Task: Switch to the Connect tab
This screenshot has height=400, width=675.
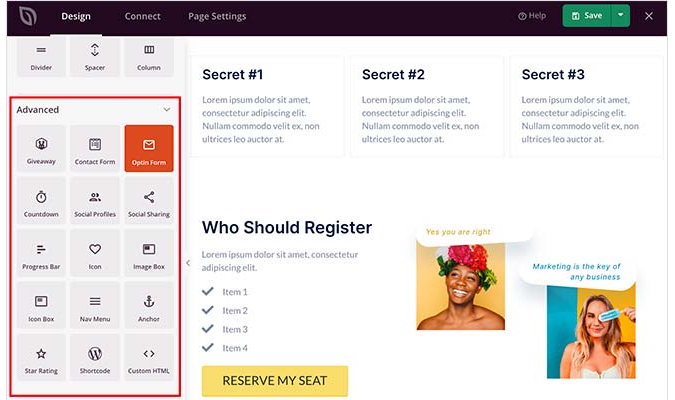Action: 142,16
